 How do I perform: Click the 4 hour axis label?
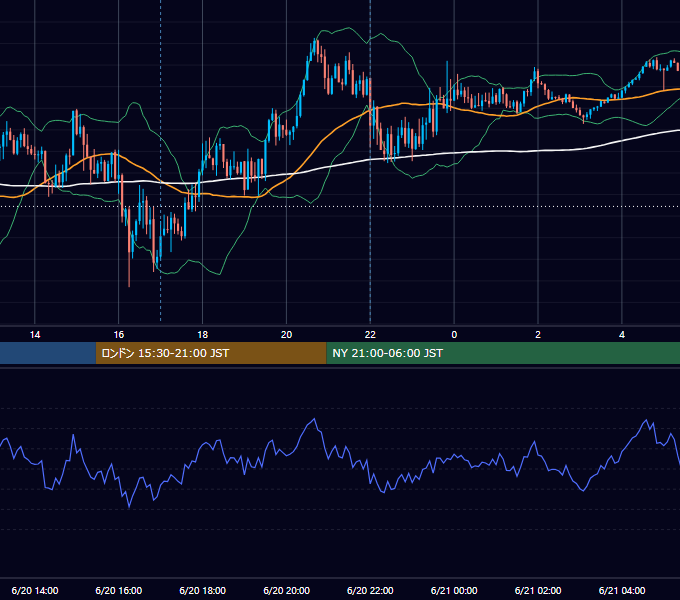coord(622,335)
